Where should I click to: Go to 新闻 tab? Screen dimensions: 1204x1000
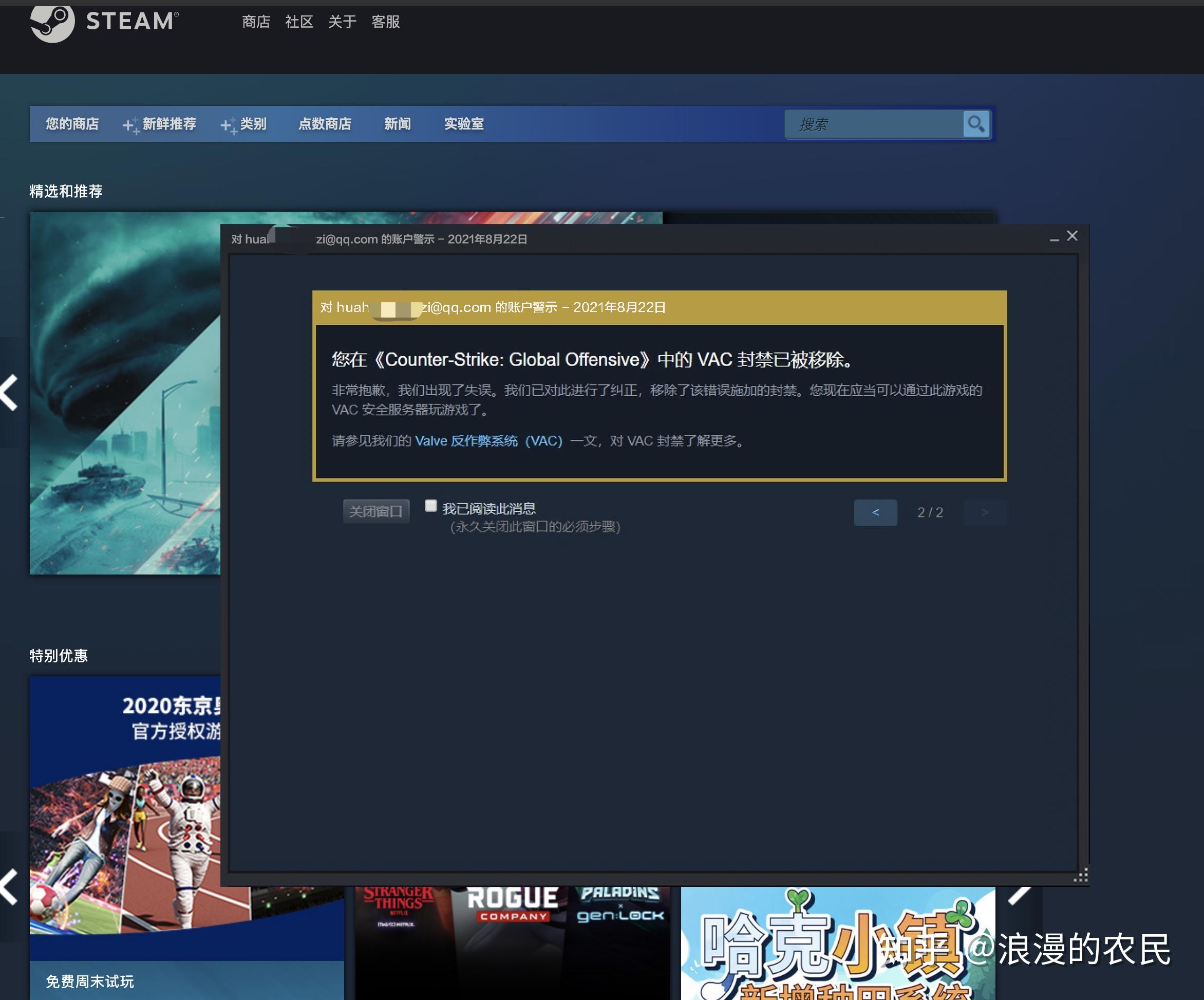[398, 124]
